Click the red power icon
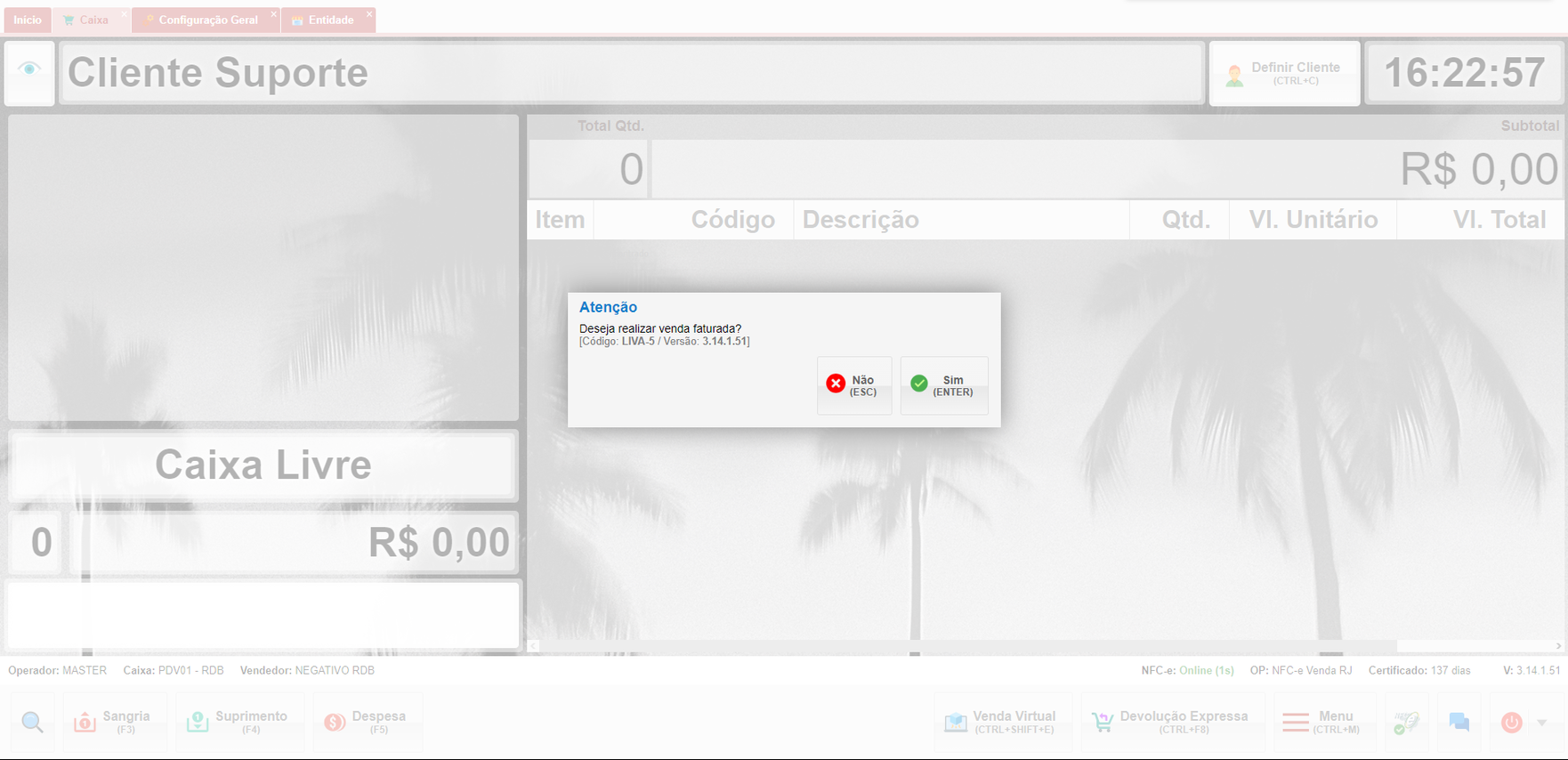1568x760 pixels. pyautogui.click(x=1511, y=722)
